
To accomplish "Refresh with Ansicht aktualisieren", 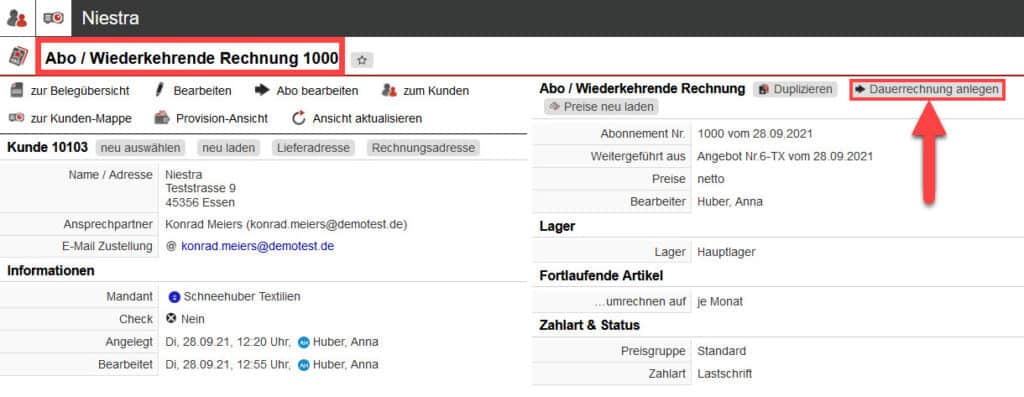I will click(357, 118).
